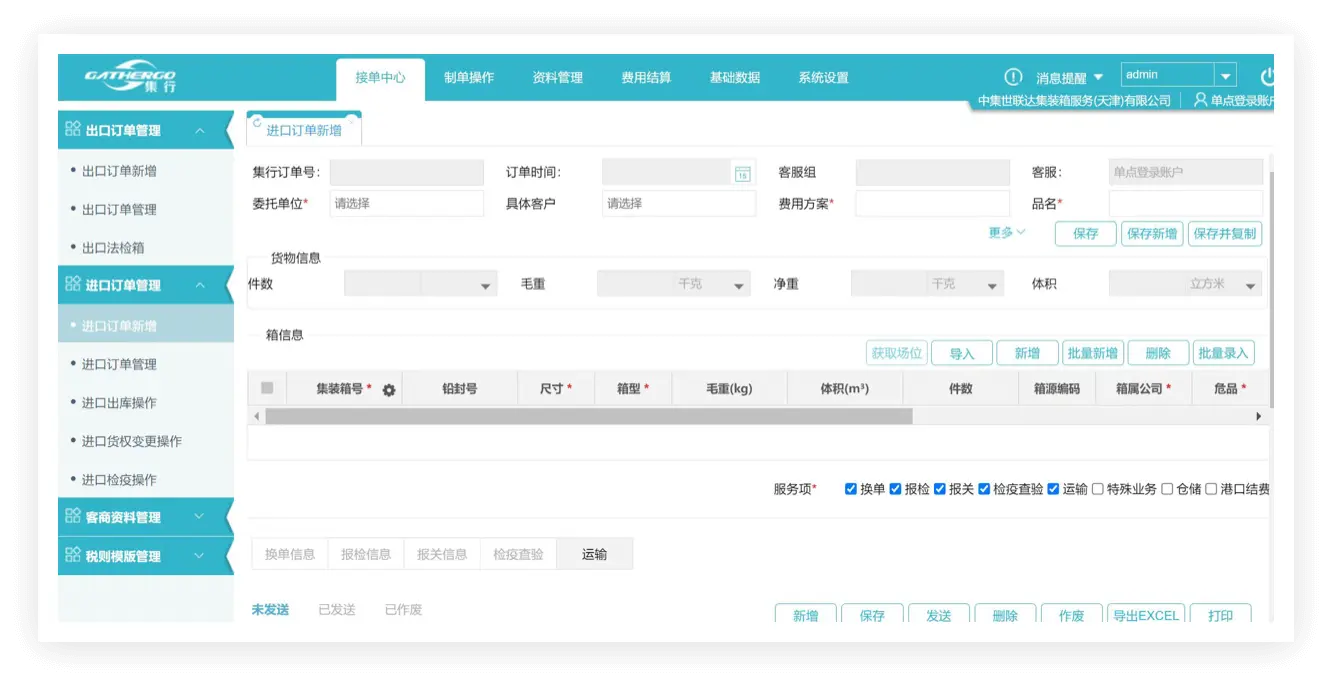Open the 具体客户 请选择 selector
This screenshot has width=1332, height=678.
pyautogui.click(x=679, y=203)
